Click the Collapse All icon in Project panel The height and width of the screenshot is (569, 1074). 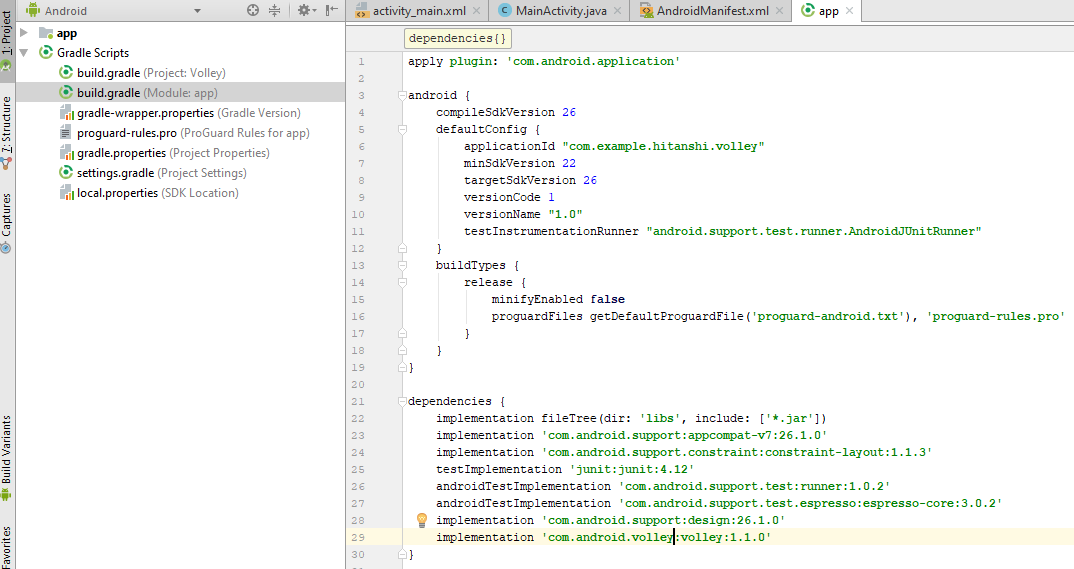[276, 10]
